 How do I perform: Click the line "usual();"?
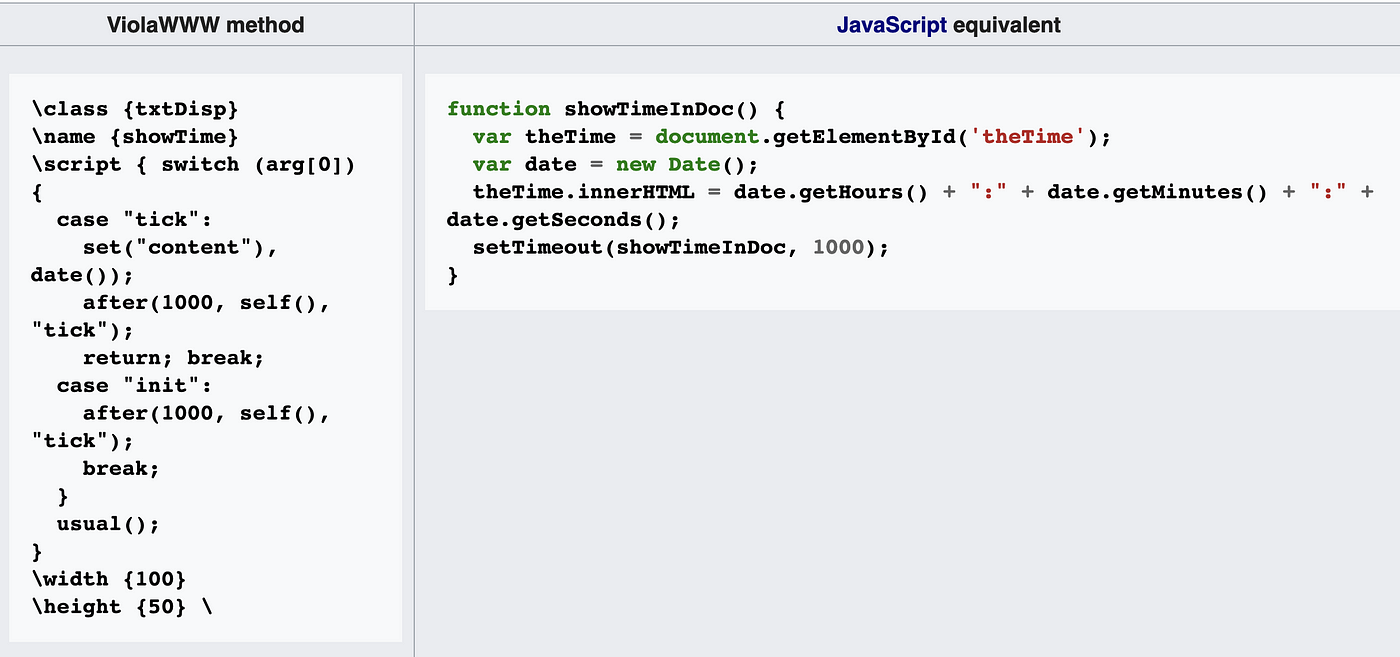109,523
